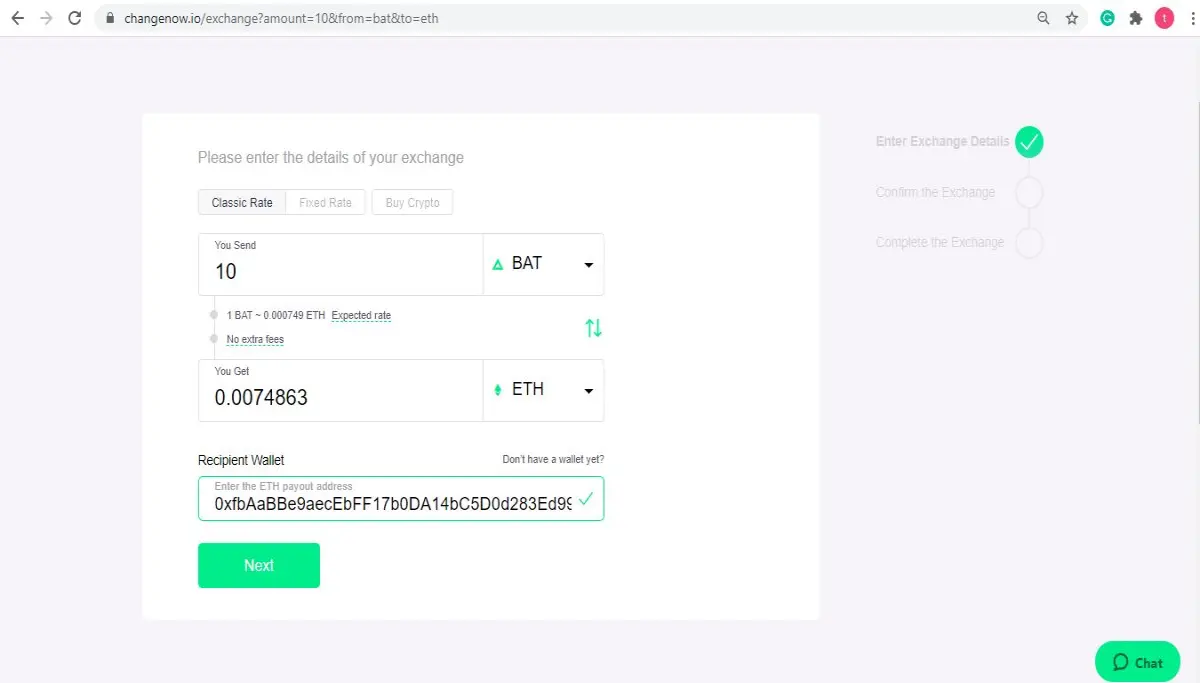
Task: Click the exchange details heading text
Action: point(331,158)
